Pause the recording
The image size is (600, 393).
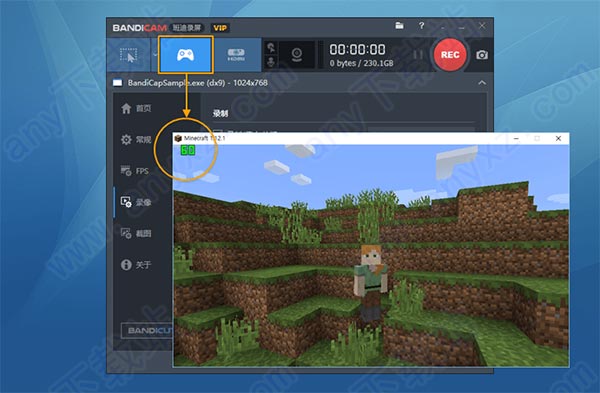coord(418,55)
